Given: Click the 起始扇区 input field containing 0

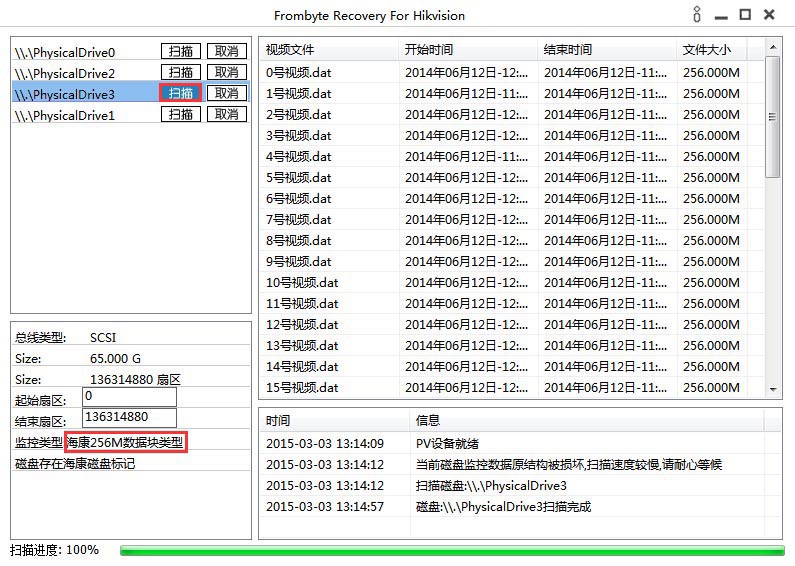Looking at the screenshot, I should (129, 397).
